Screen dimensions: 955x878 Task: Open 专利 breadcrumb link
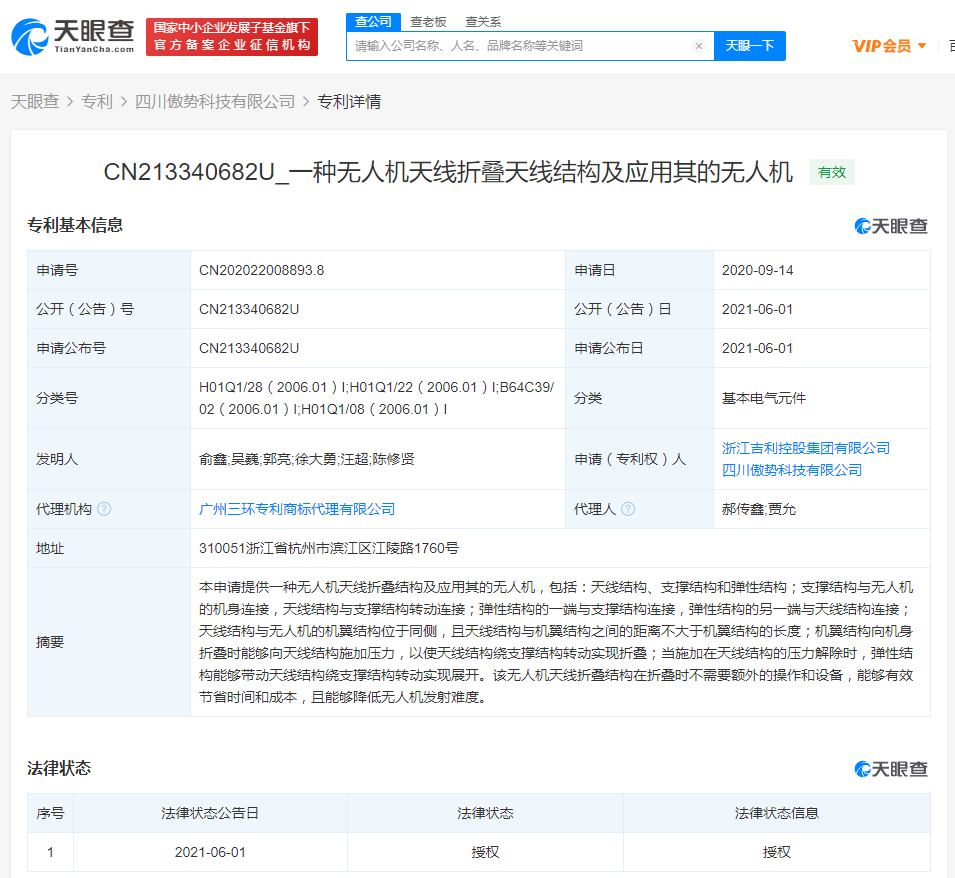tap(97, 101)
